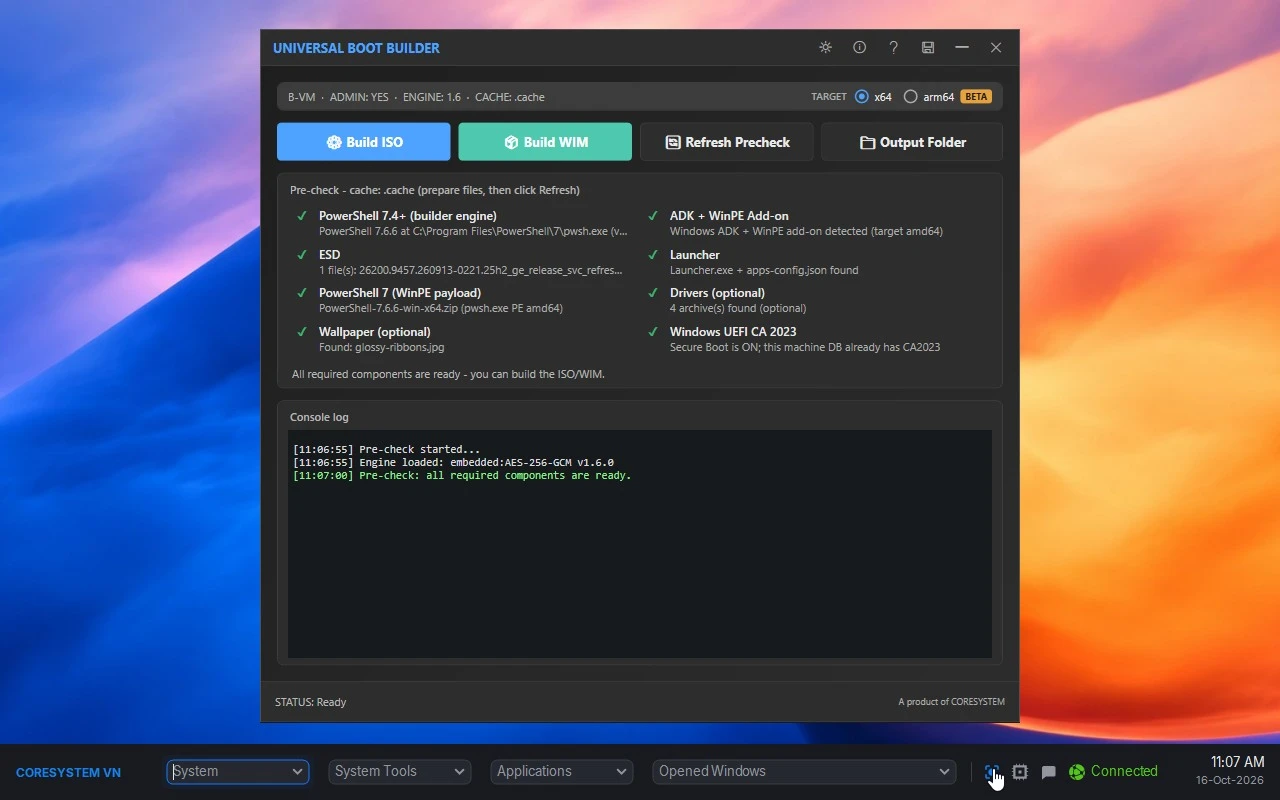This screenshot has height=800, width=1280.
Task: Click the CORESYSTEM VN label in taskbar
Action: [x=68, y=772]
